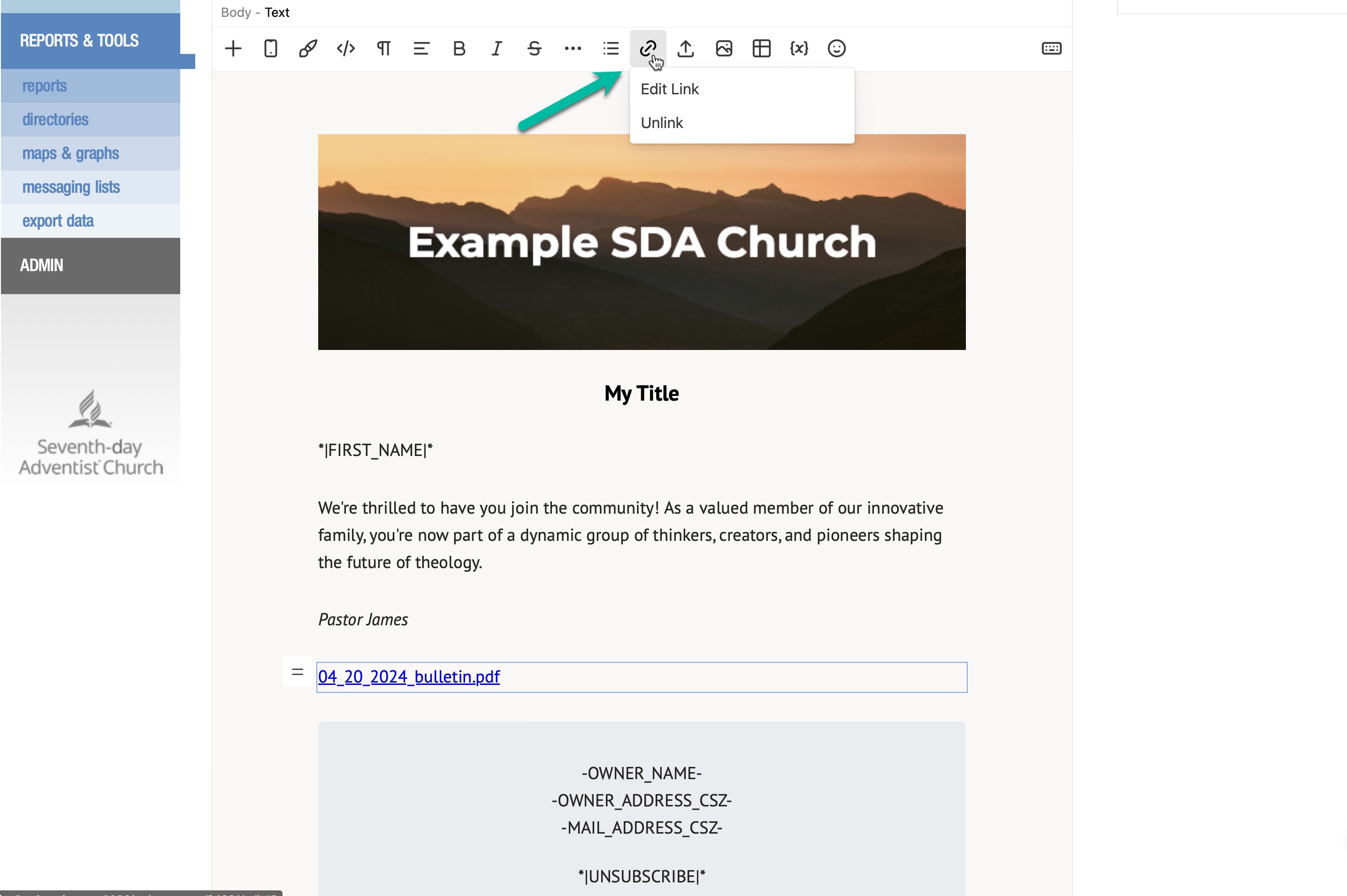Screen dimensions: 1347x896
Task: Click the upload file toolbar icon
Action: point(686,49)
